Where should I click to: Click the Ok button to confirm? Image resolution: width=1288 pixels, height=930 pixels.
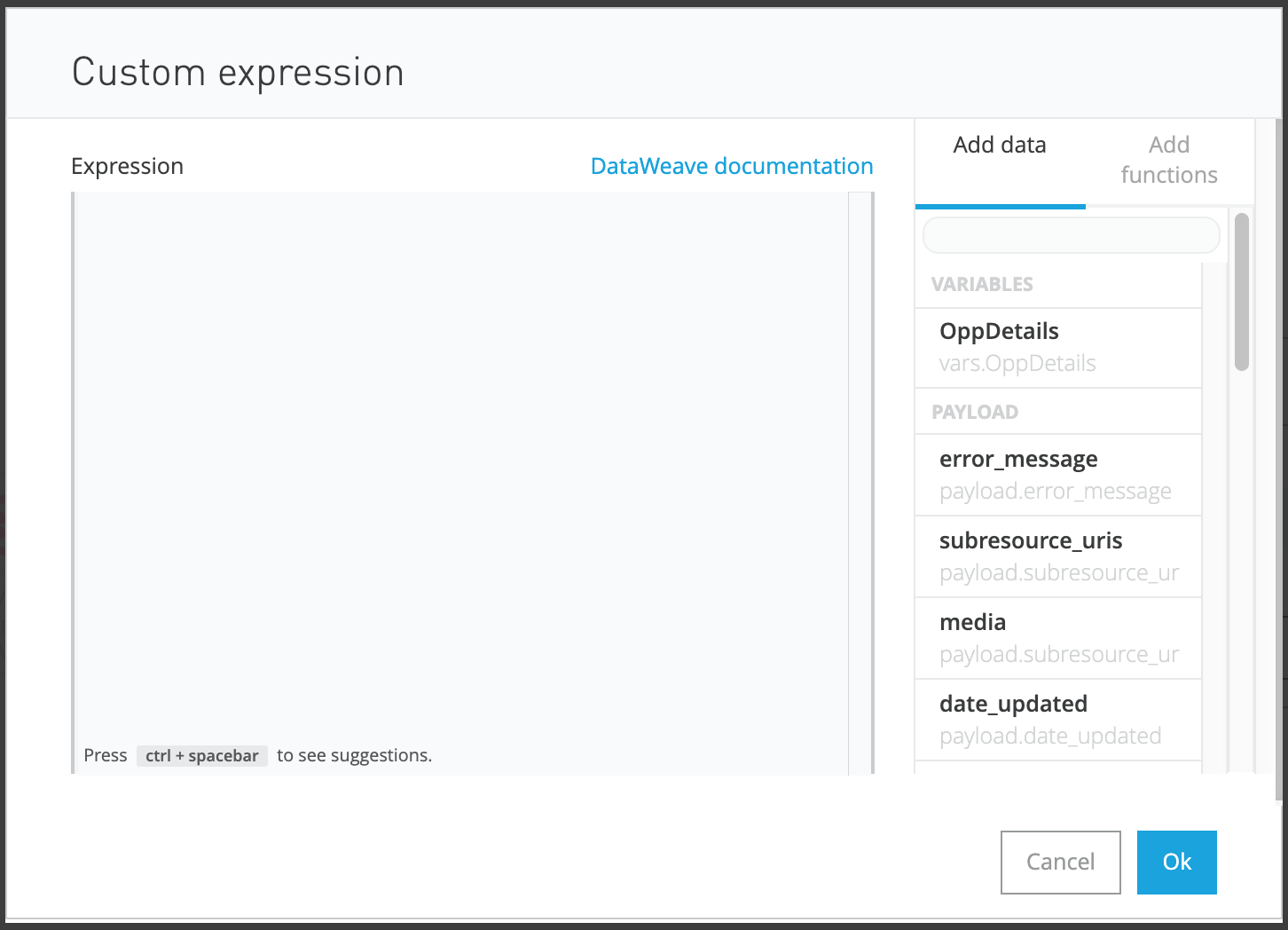(x=1176, y=862)
